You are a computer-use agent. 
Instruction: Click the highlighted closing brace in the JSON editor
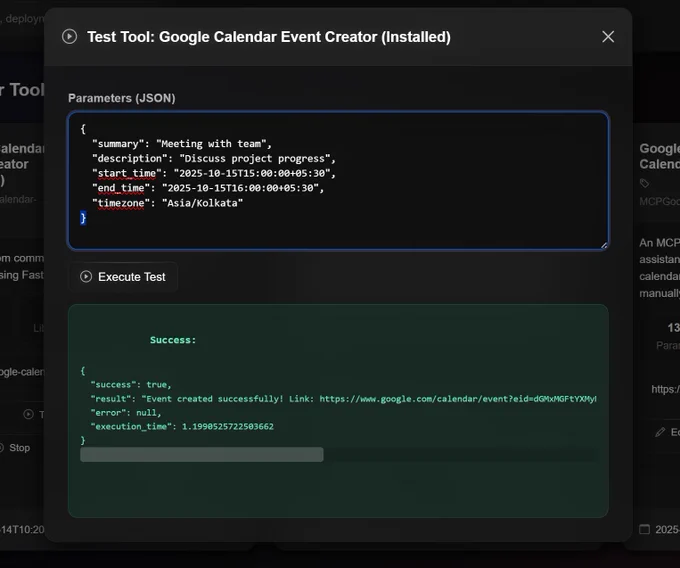[x=83, y=218]
